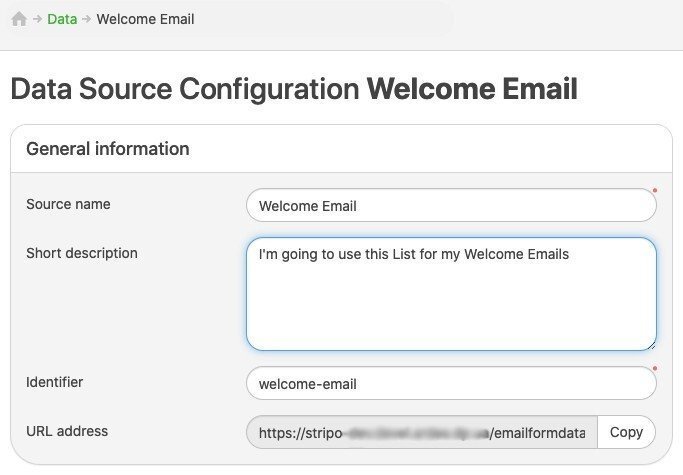Select the Identifier label
This screenshot has height=475, width=683.
tap(54, 382)
